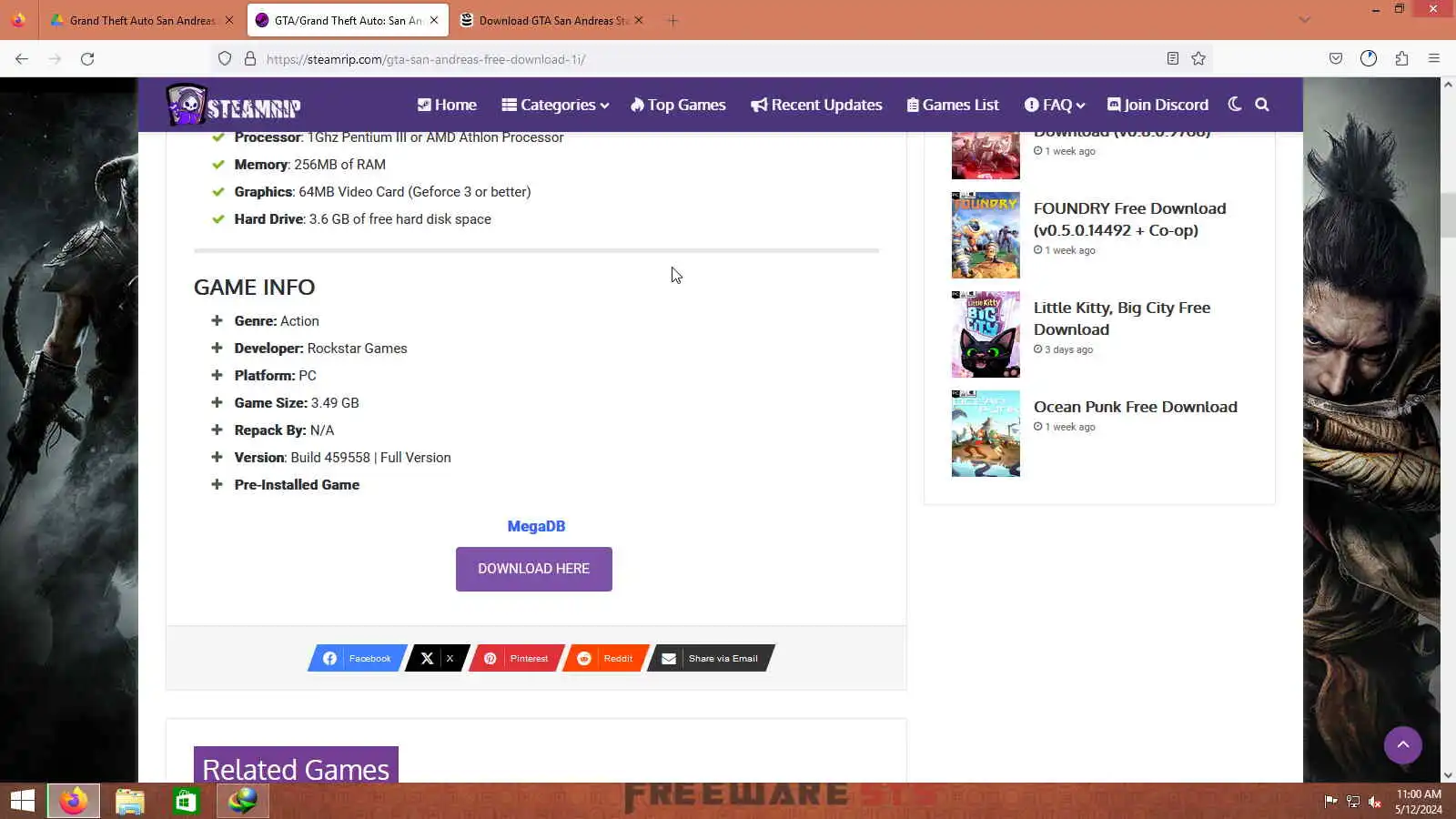The image size is (1456, 819).
Task: Close the Download GTA San Andreas tab
Action: (x=639, y=20)
